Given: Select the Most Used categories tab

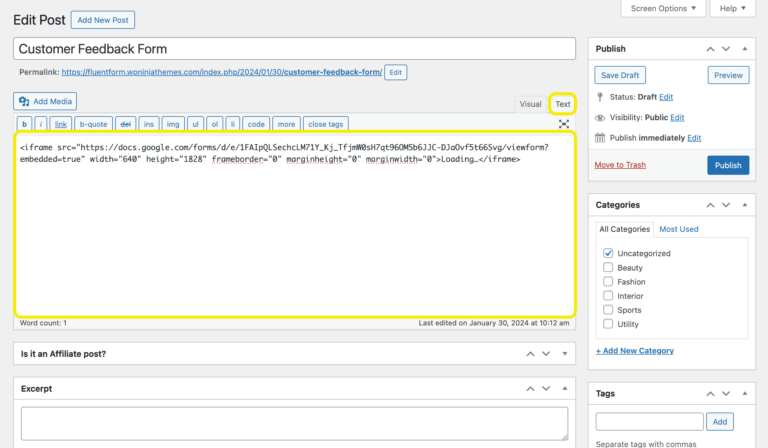Looking at the screenshot, I should pyautogui.click(x=679, y=229).
